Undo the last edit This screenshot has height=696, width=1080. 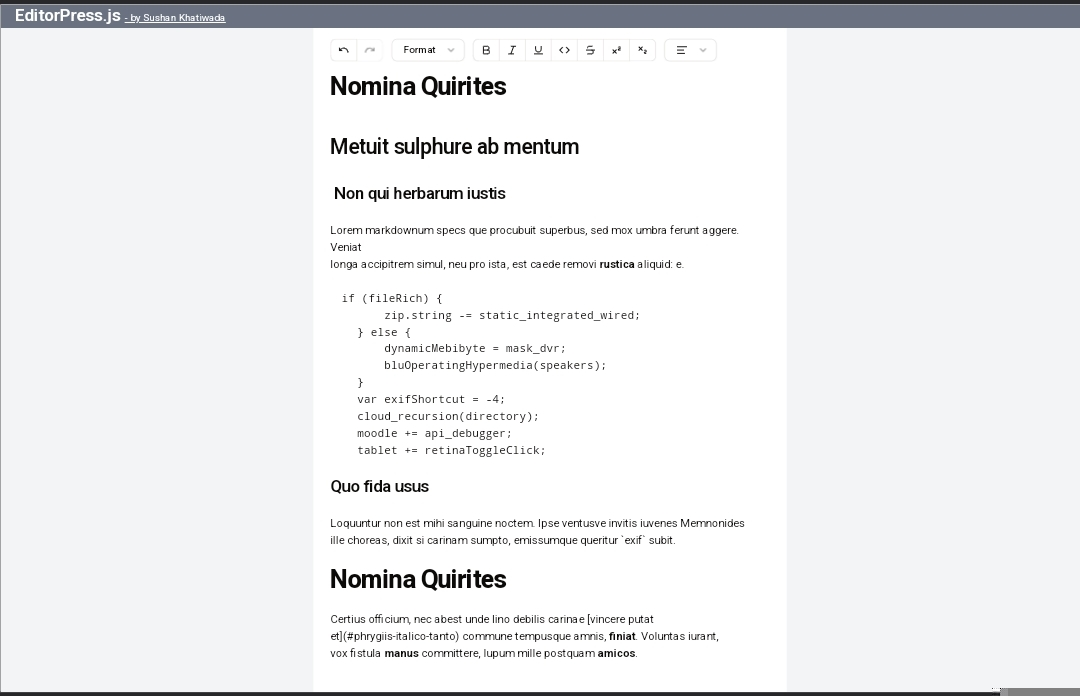pos(343,50)
